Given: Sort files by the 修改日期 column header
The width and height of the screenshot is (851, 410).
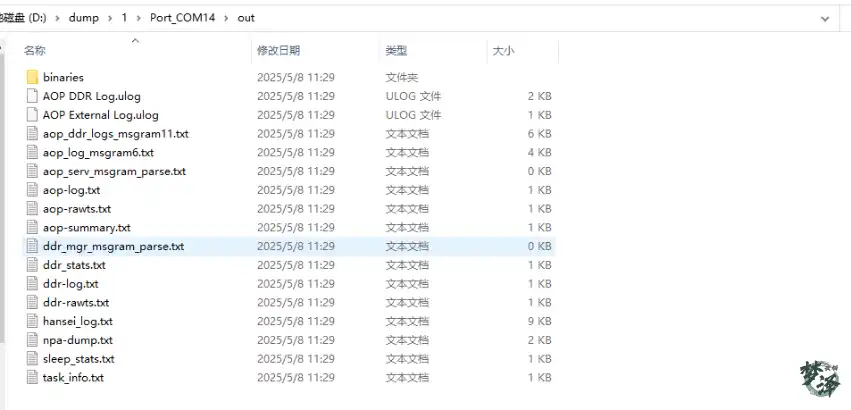Looking at the screenshot, I should pyautogui.click(x=278, y=50).
